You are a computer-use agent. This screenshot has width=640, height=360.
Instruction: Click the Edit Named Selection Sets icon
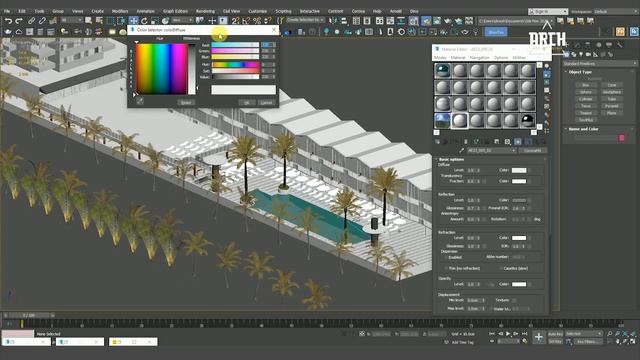tap(280, 20)
